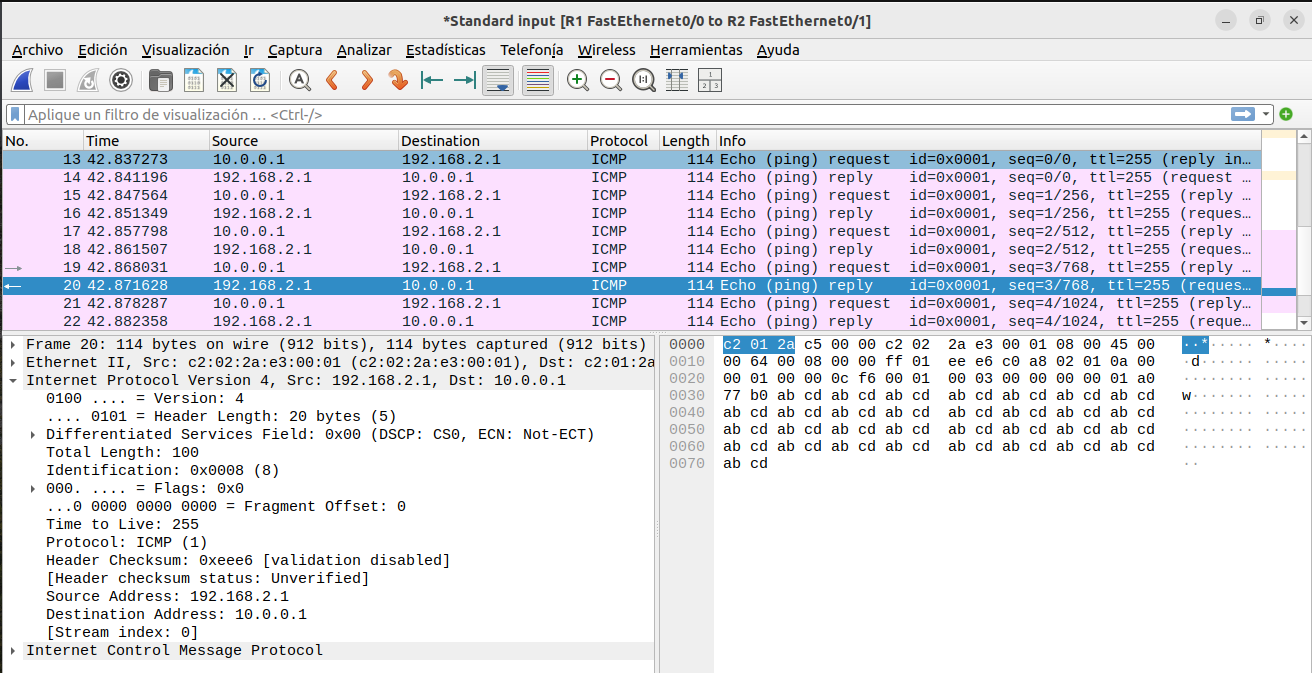1312x673 pixels.
Task: Jump to the last packet
Action: pyautogui.click(x=465, y=80)
